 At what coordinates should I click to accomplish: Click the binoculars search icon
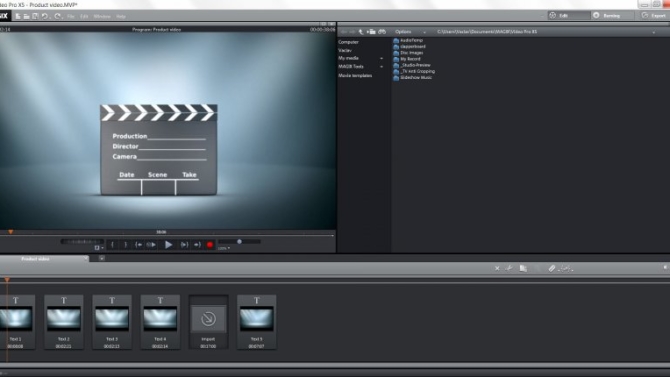382,32
